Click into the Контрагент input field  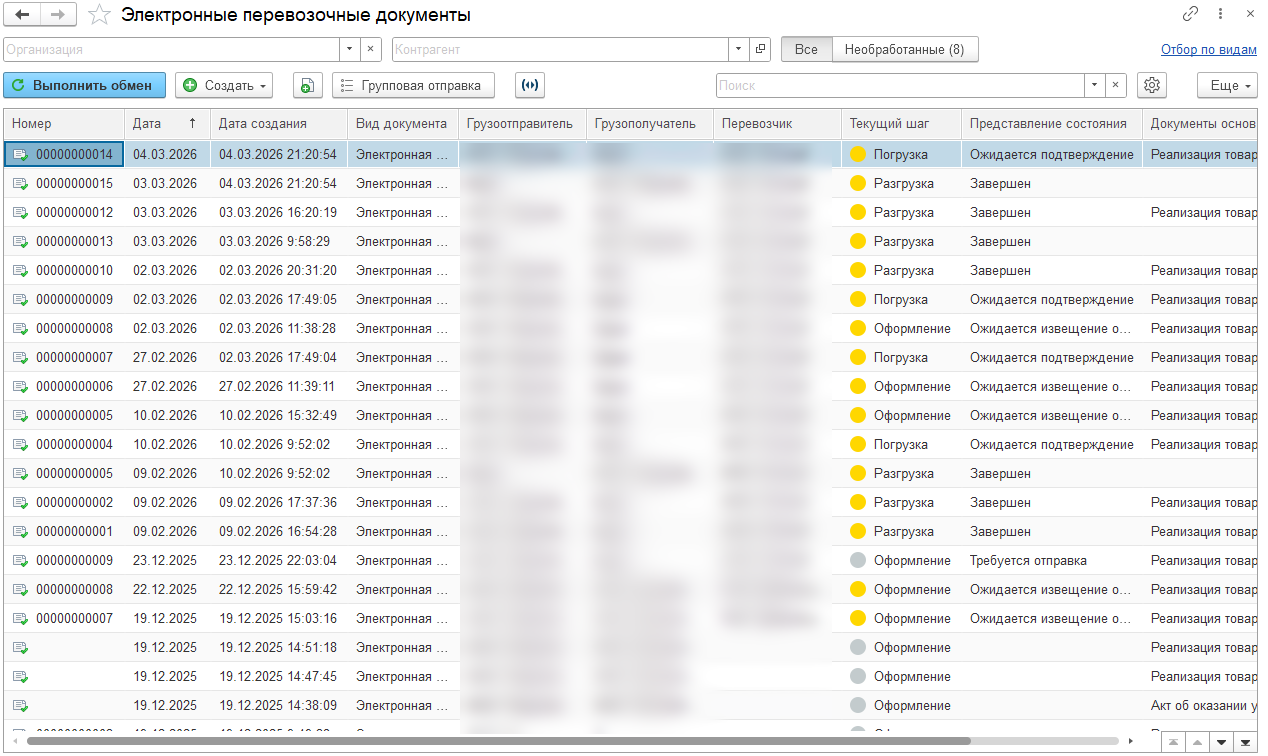[561, 49]
